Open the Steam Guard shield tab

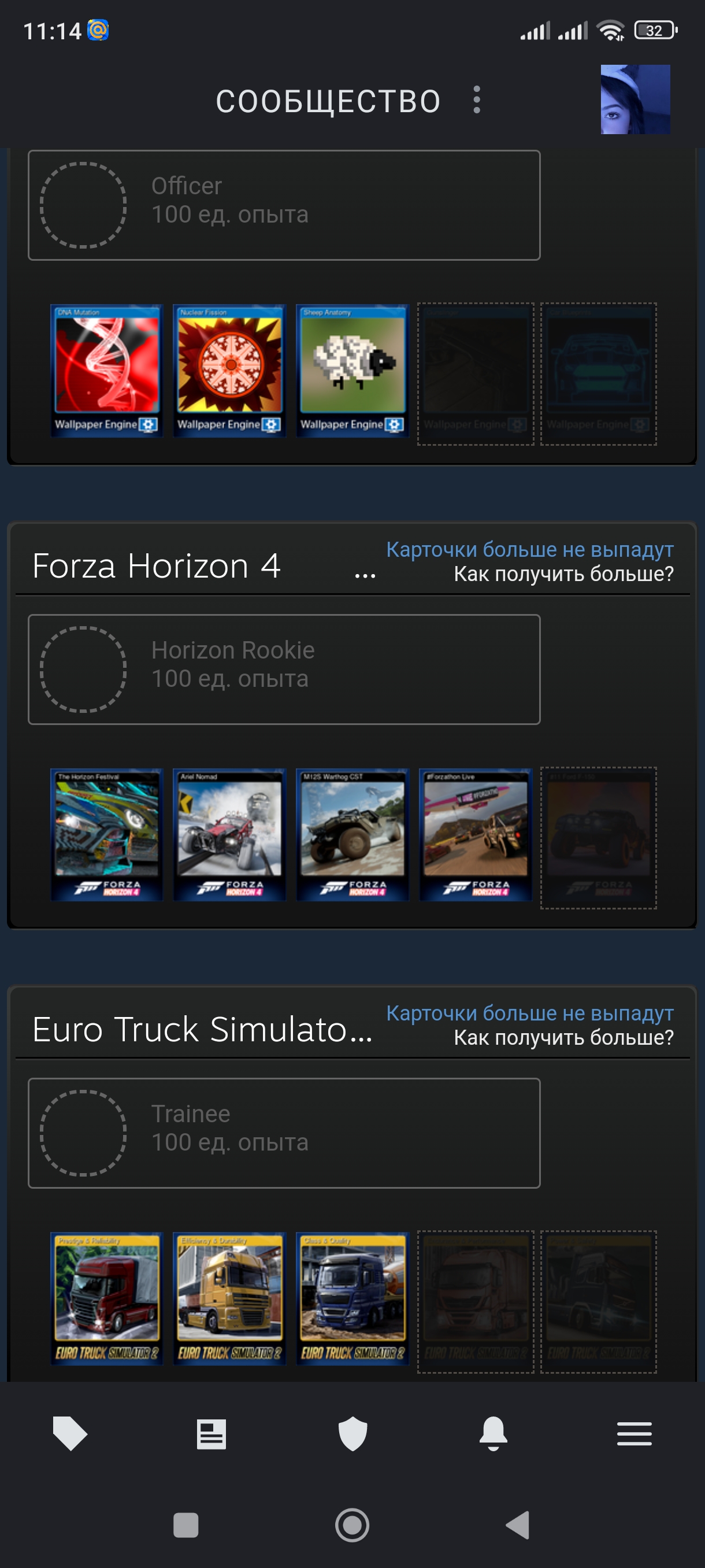pos(352,1433)
